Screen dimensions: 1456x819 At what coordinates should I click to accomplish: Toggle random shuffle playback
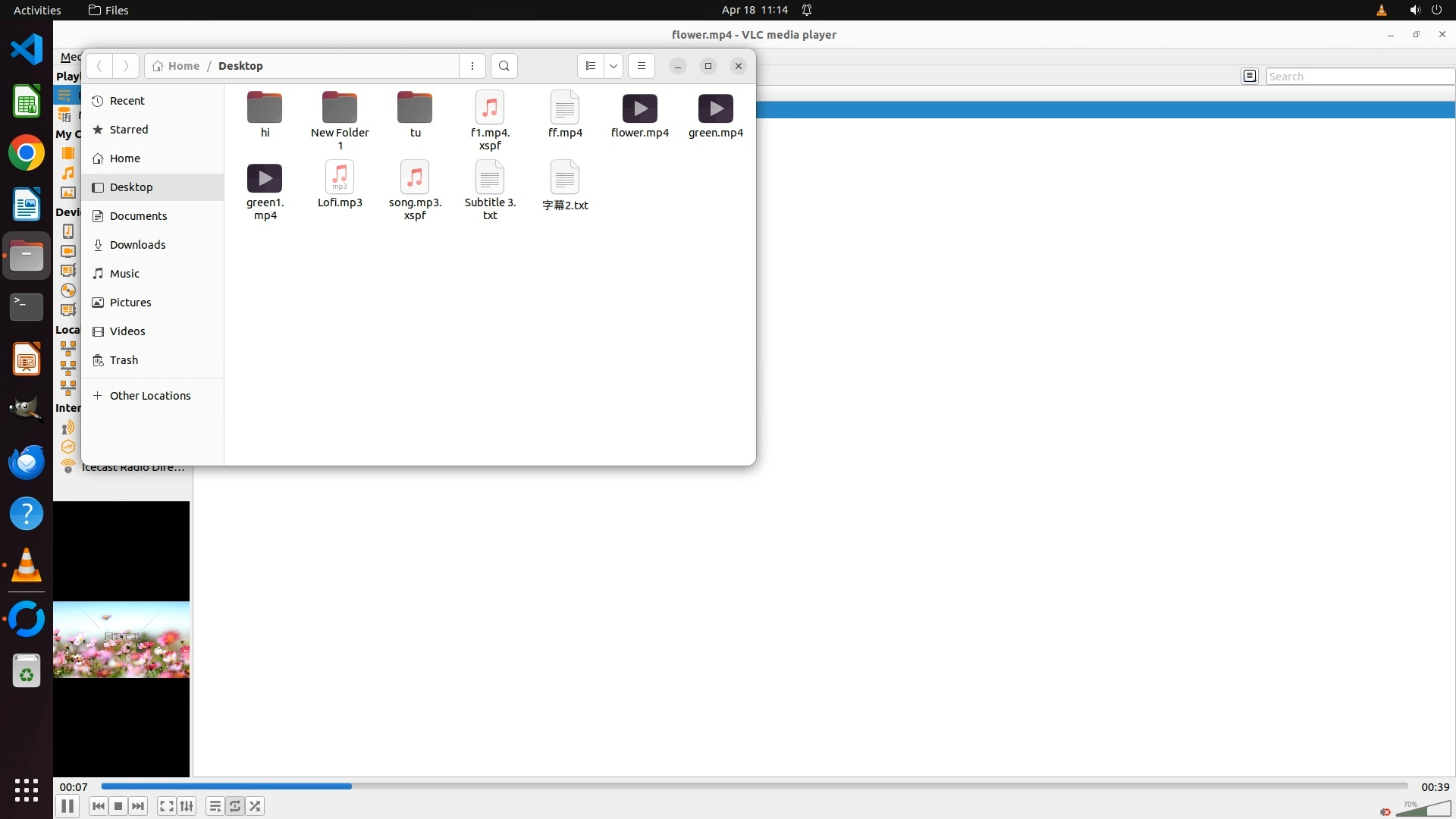point(256,806)
